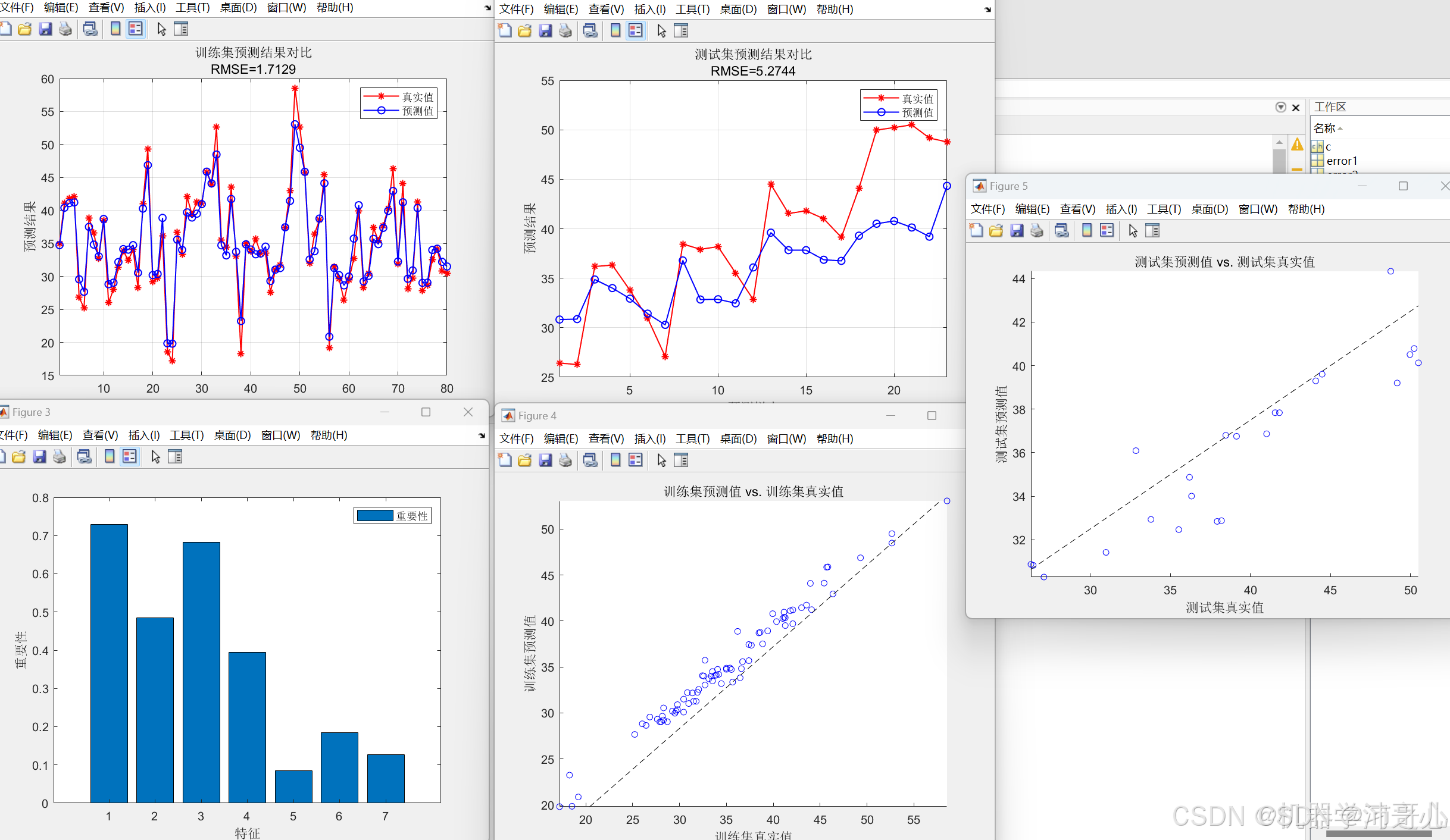The height and width of the screenshot is (840, 1450).
Task: Click the 名称 column sort arrow
Action: click(x=1340, y=128)
